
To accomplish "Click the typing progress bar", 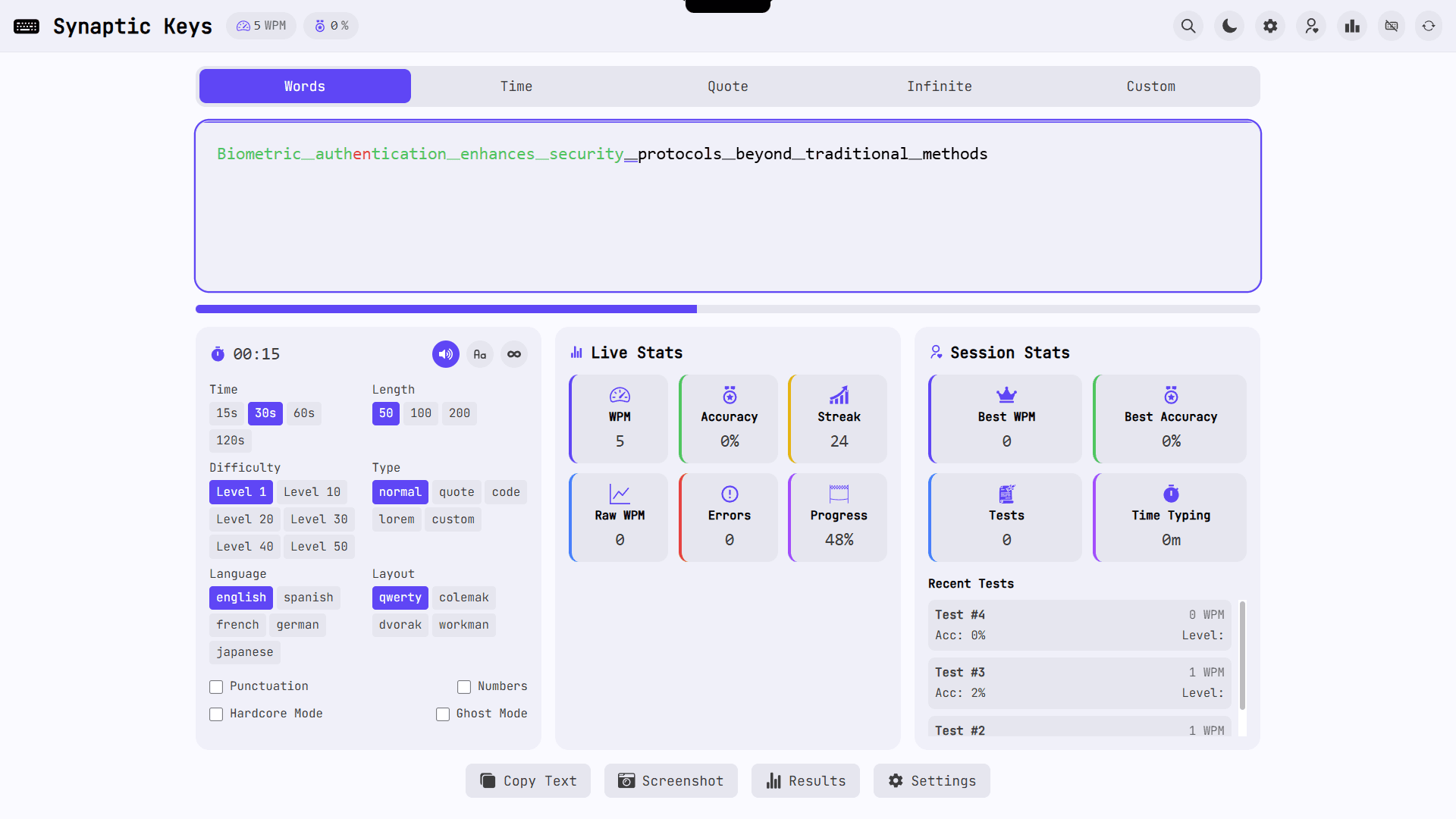I will pos(728,309).
